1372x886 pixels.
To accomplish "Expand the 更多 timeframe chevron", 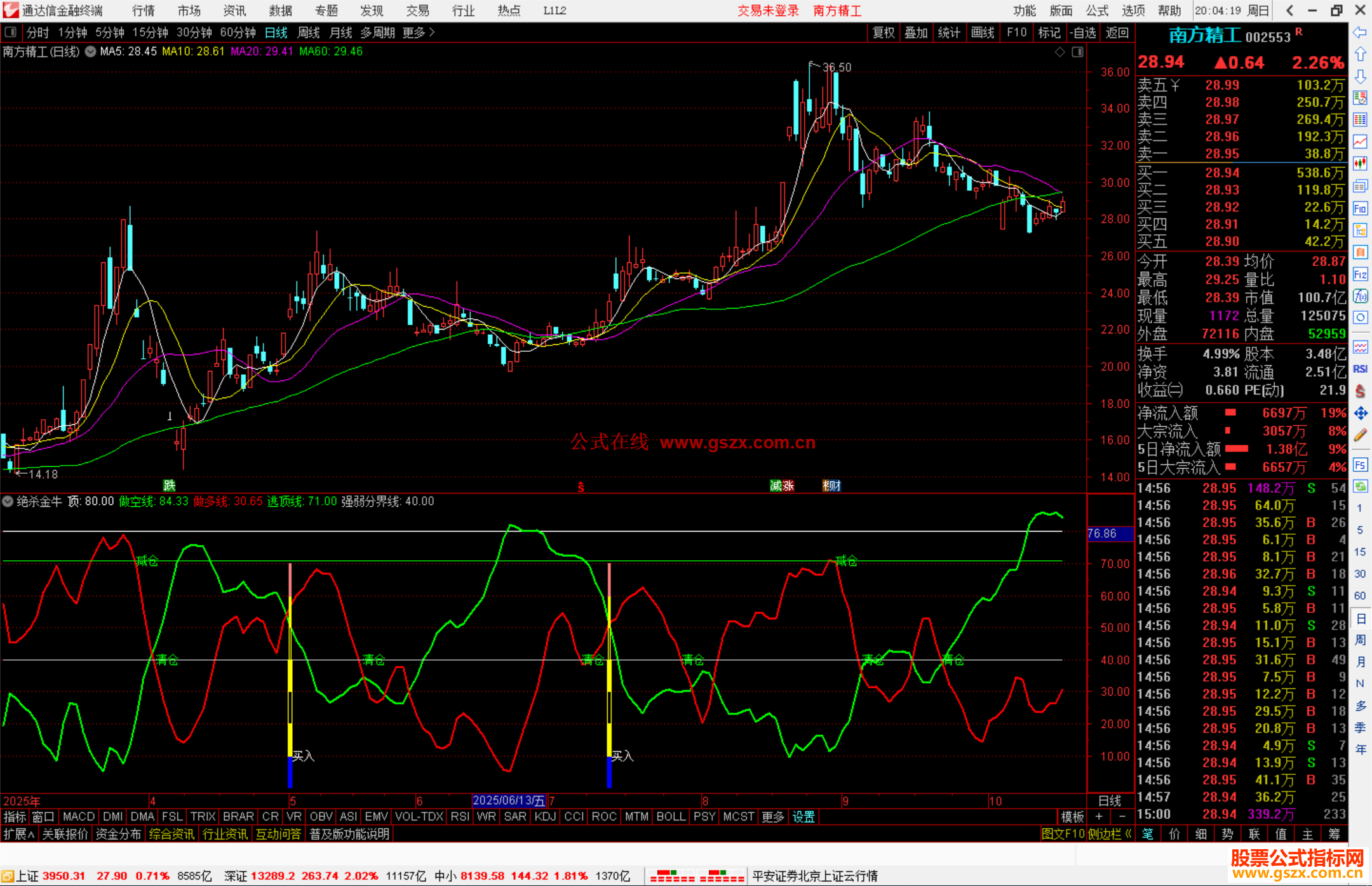I will 433,32.
